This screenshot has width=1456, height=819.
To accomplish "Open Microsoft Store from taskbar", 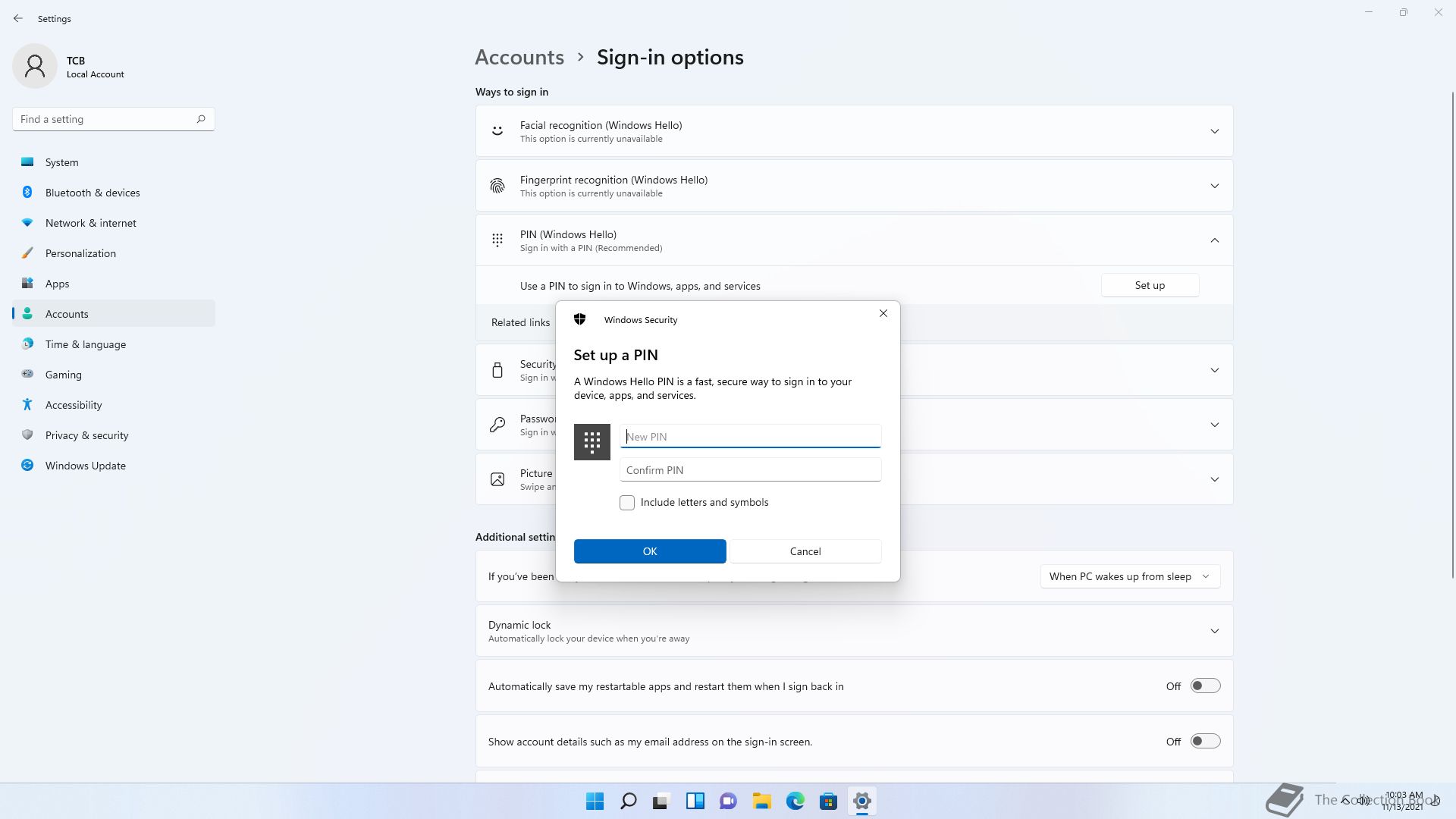I will coord(829,801).
